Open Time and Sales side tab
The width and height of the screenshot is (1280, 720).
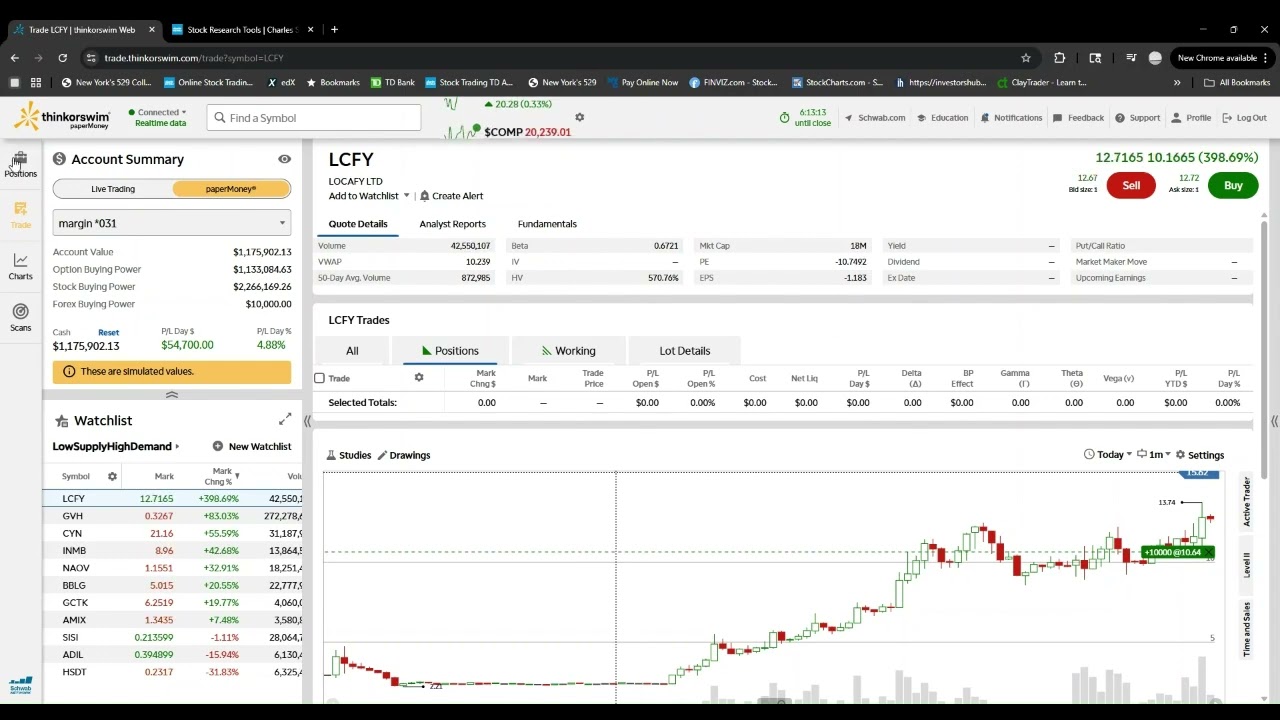click(x=1246, y=629)
